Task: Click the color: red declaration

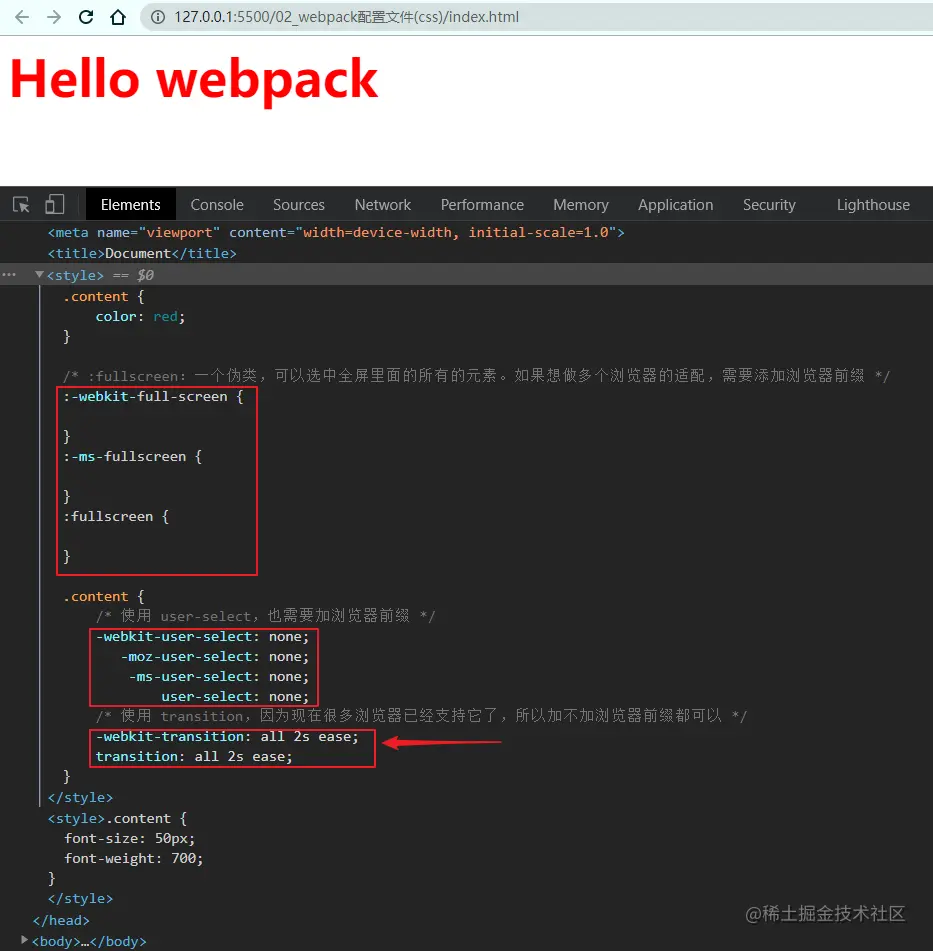Action: (x=140, y=317)
